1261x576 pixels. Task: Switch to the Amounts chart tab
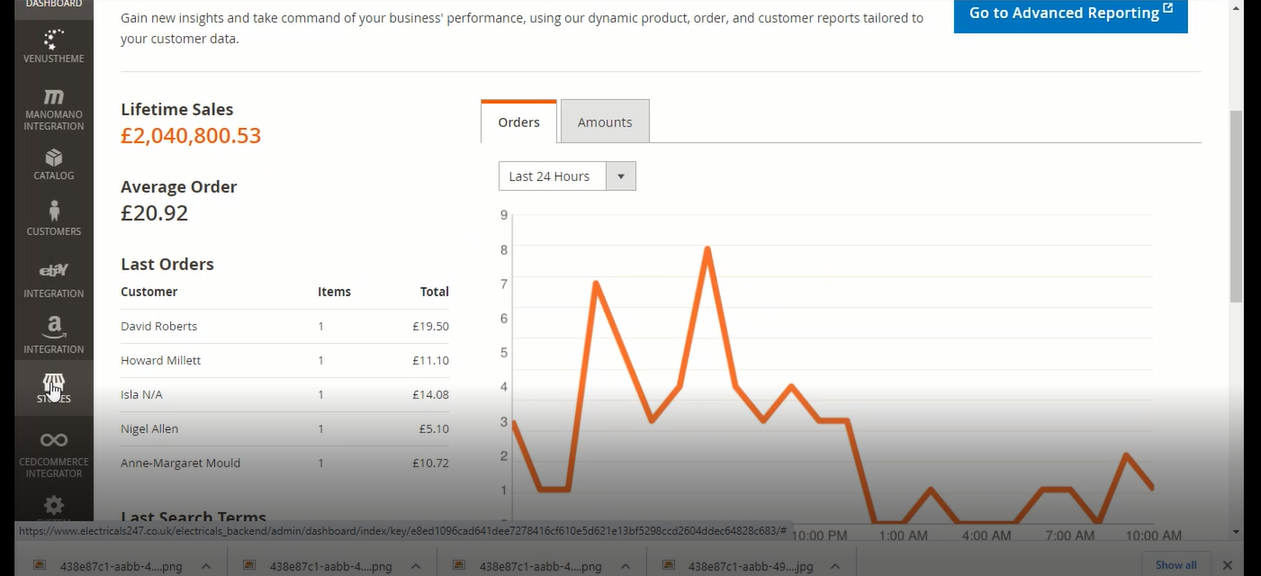coord(605,122)
